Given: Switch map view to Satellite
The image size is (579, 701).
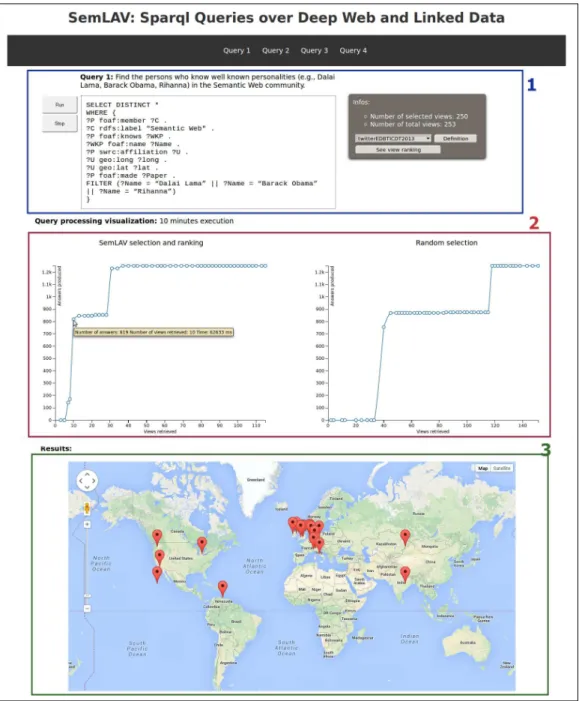Looking at the screenshot, I should (502, 468).
